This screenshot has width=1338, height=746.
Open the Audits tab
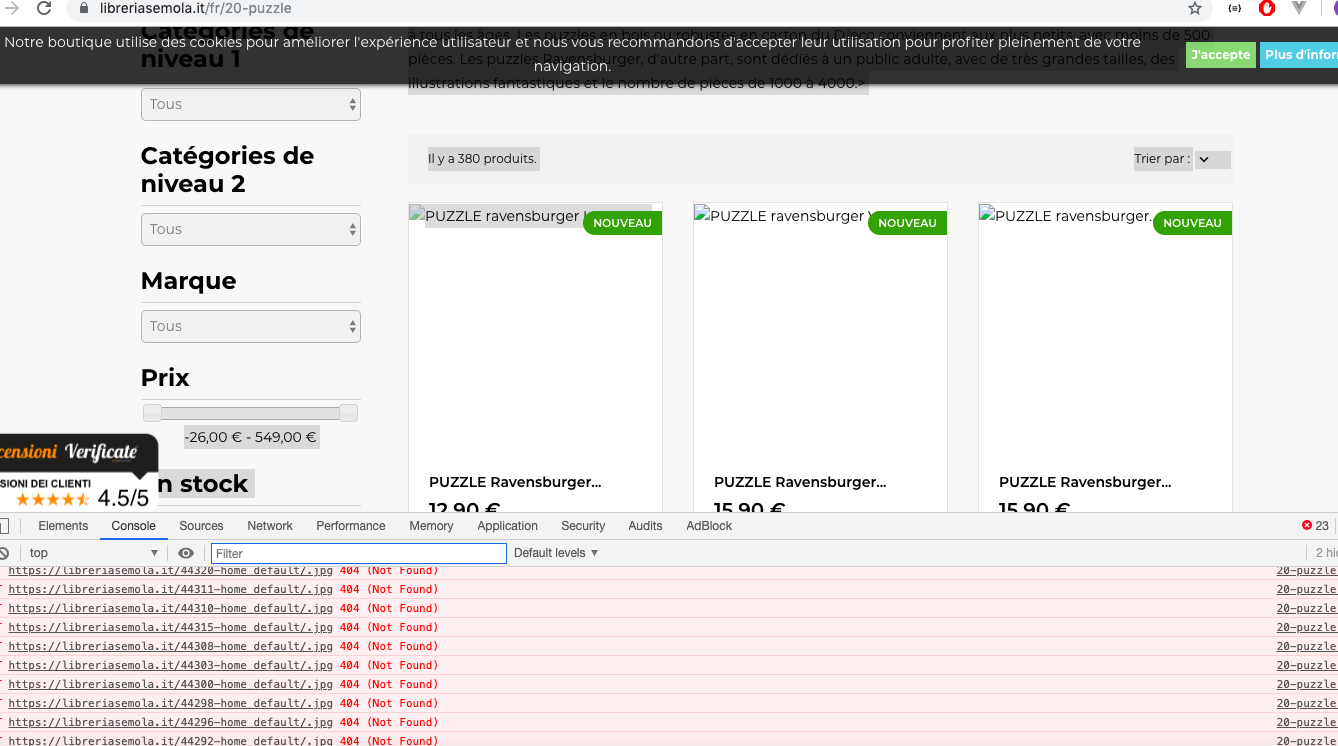click(645, 525)
